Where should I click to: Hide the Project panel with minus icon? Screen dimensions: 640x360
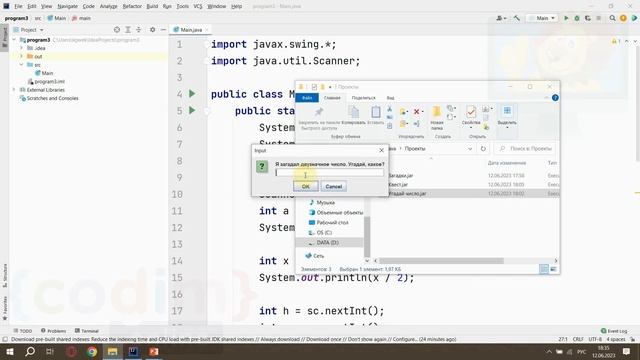tap(163, 30)
